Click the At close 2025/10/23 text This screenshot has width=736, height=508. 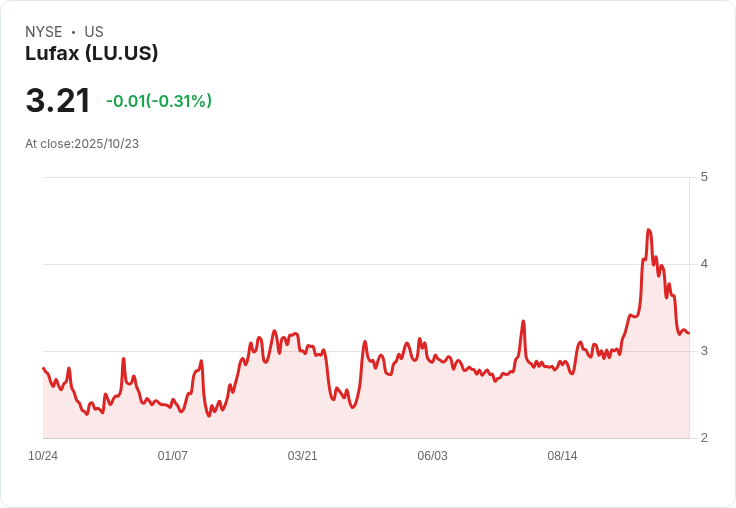[82, 144]
